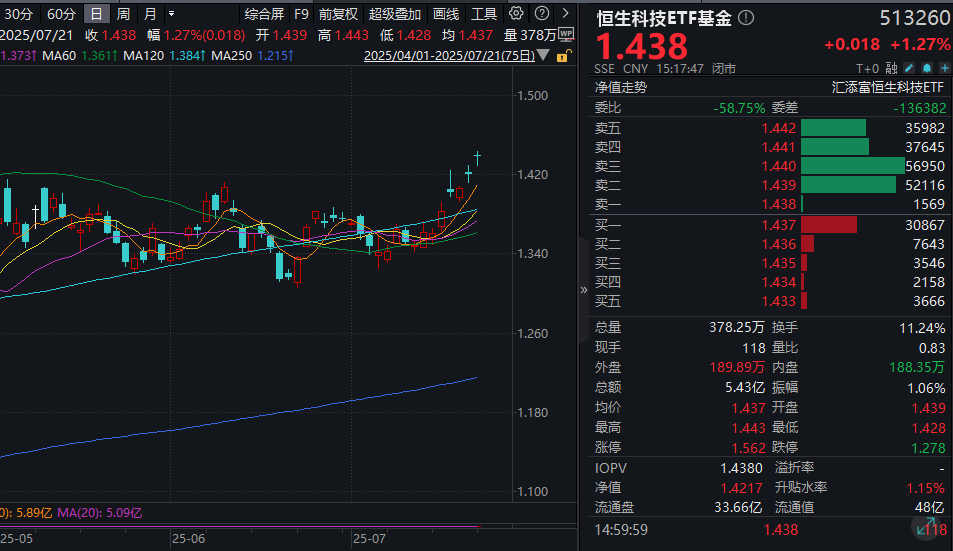
Task: Add the fund to watchlist with plus icon
Action: [942, 69]
